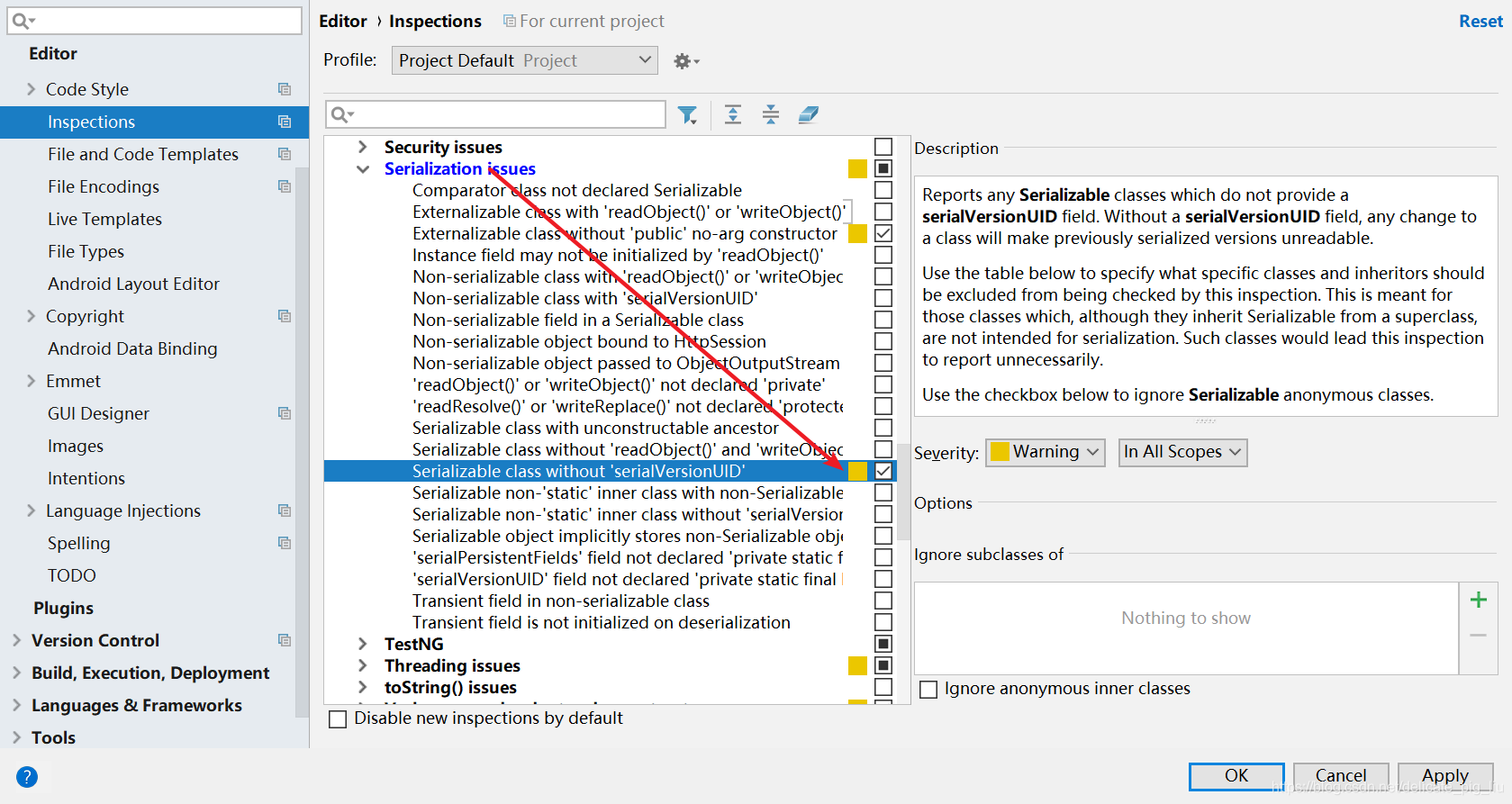The width and height of the screenshot is (1512, 804).
Task: Expand the toString() issues group
Action: pos(362,687)
